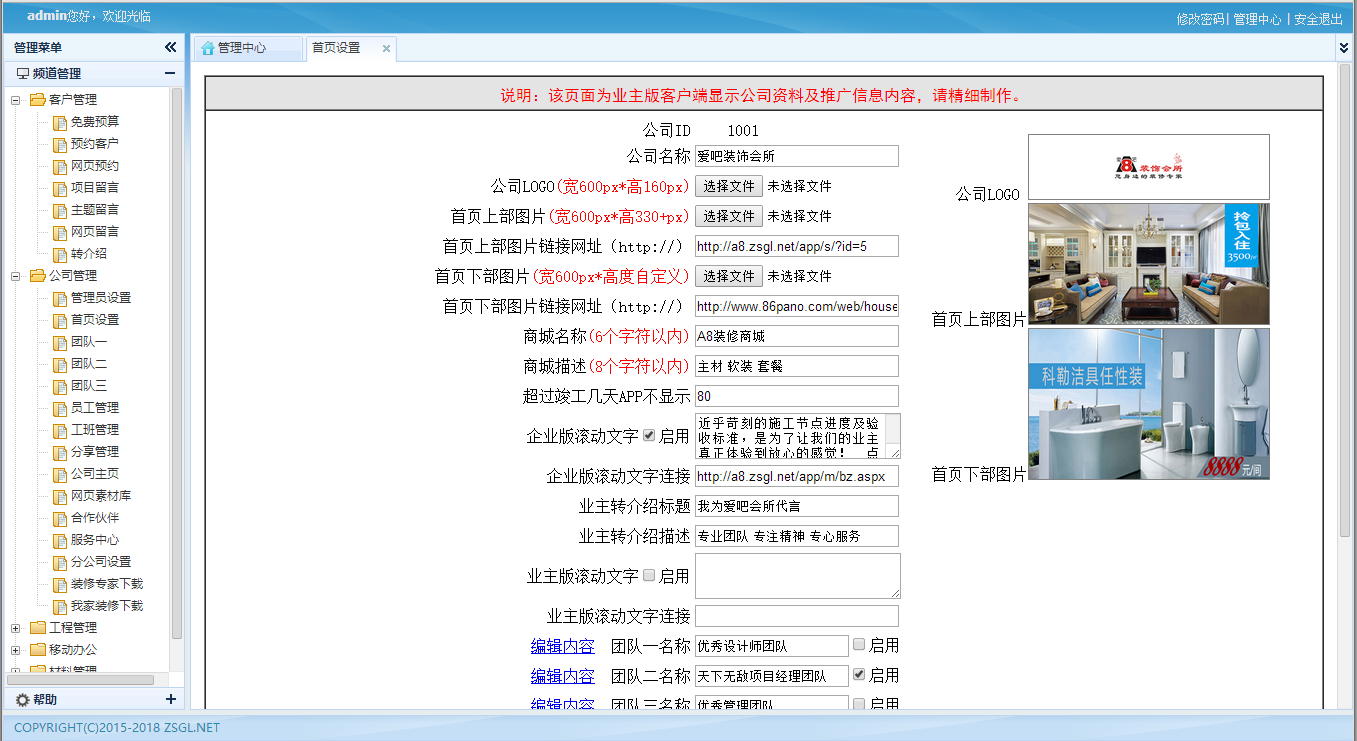Open 编辑内容 link for 团队一名称
1357x741 pixels.
(562, 646)
